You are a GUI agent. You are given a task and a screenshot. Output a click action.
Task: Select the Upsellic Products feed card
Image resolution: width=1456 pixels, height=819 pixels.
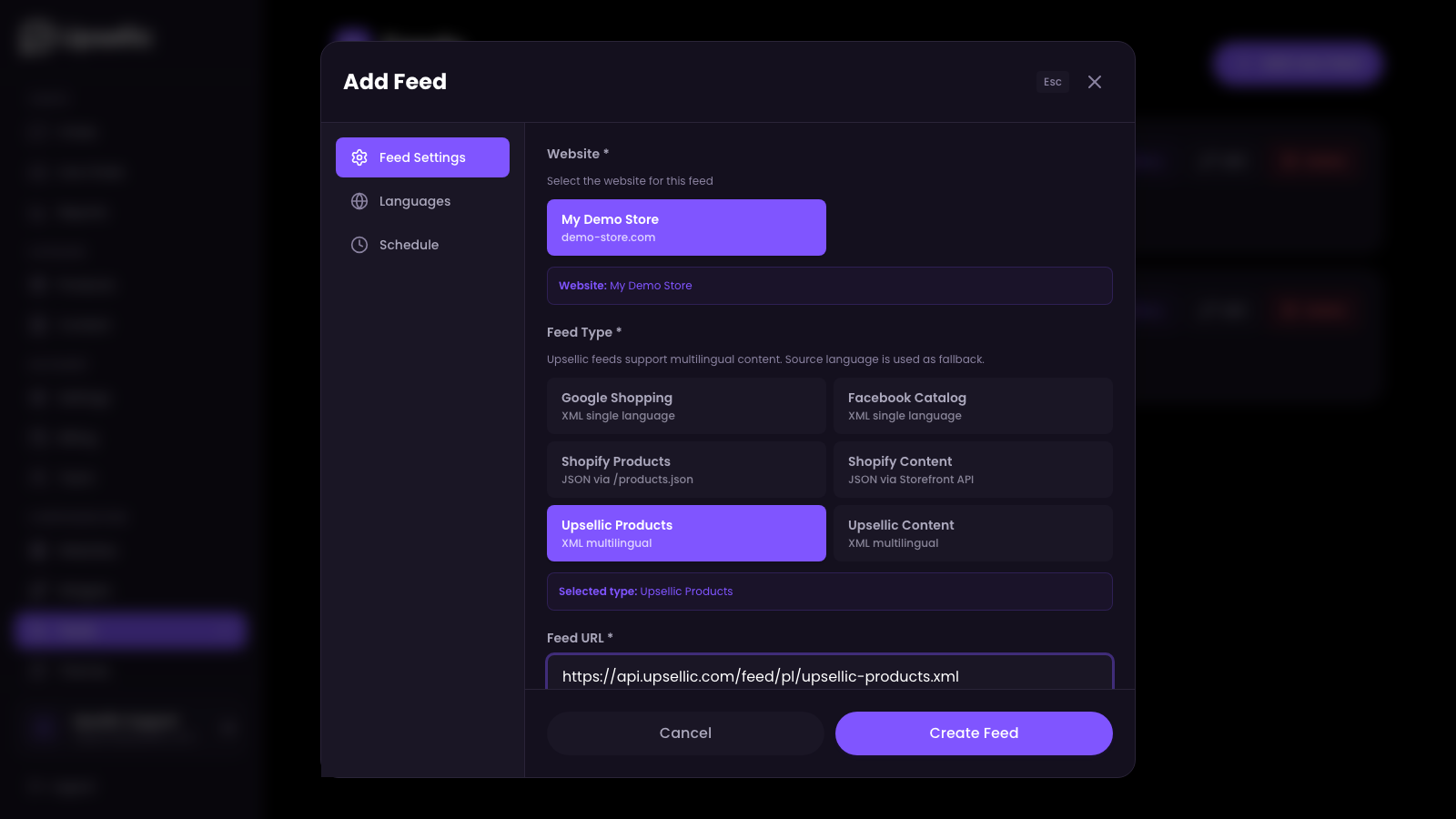click(686, 532)
